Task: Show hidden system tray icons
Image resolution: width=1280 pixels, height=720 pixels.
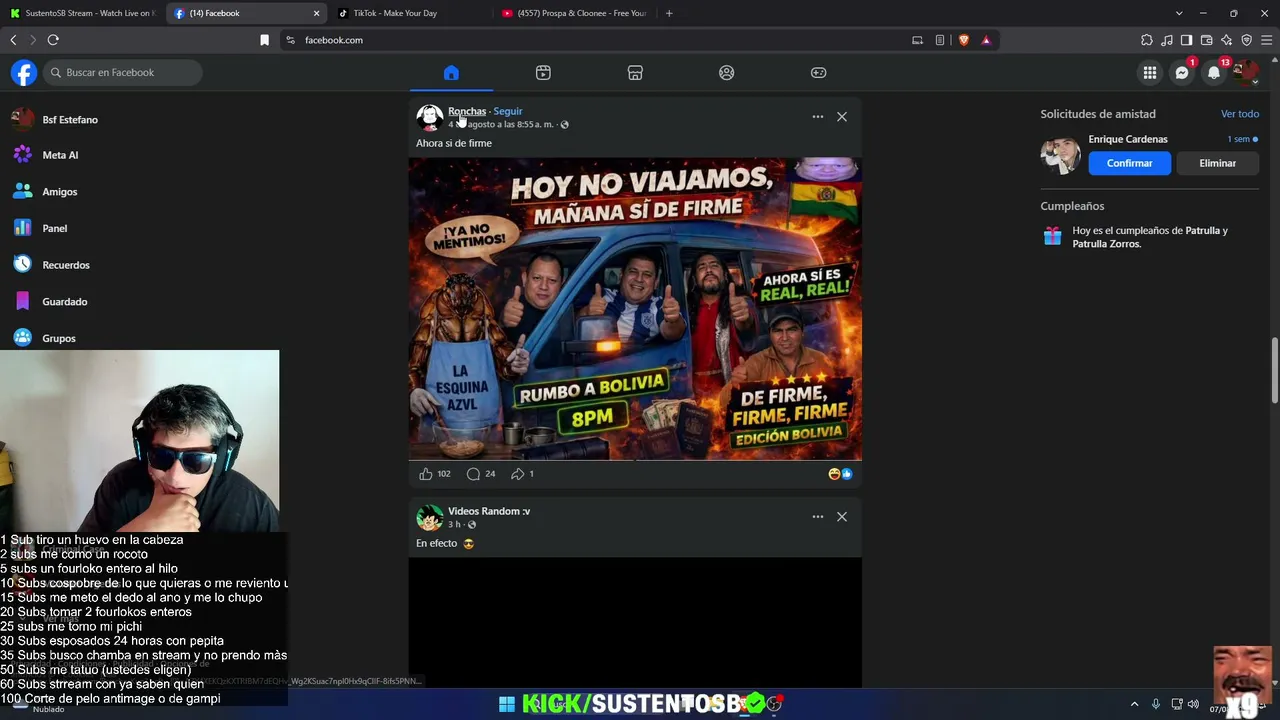Action: pos(1135,704)
